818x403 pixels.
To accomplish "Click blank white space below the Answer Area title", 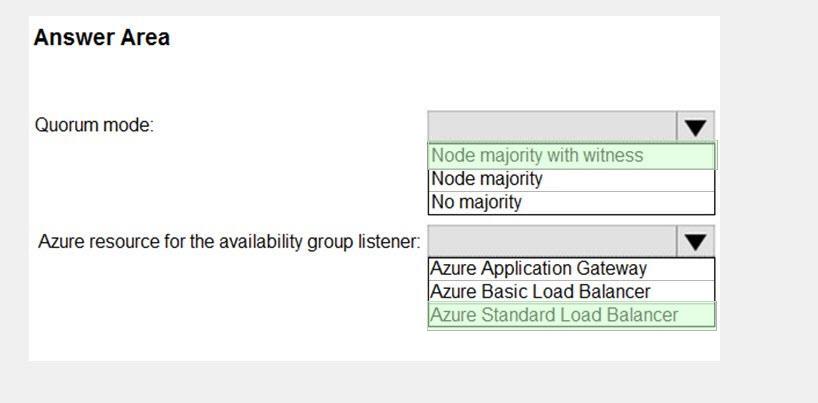I will (261, 78).
